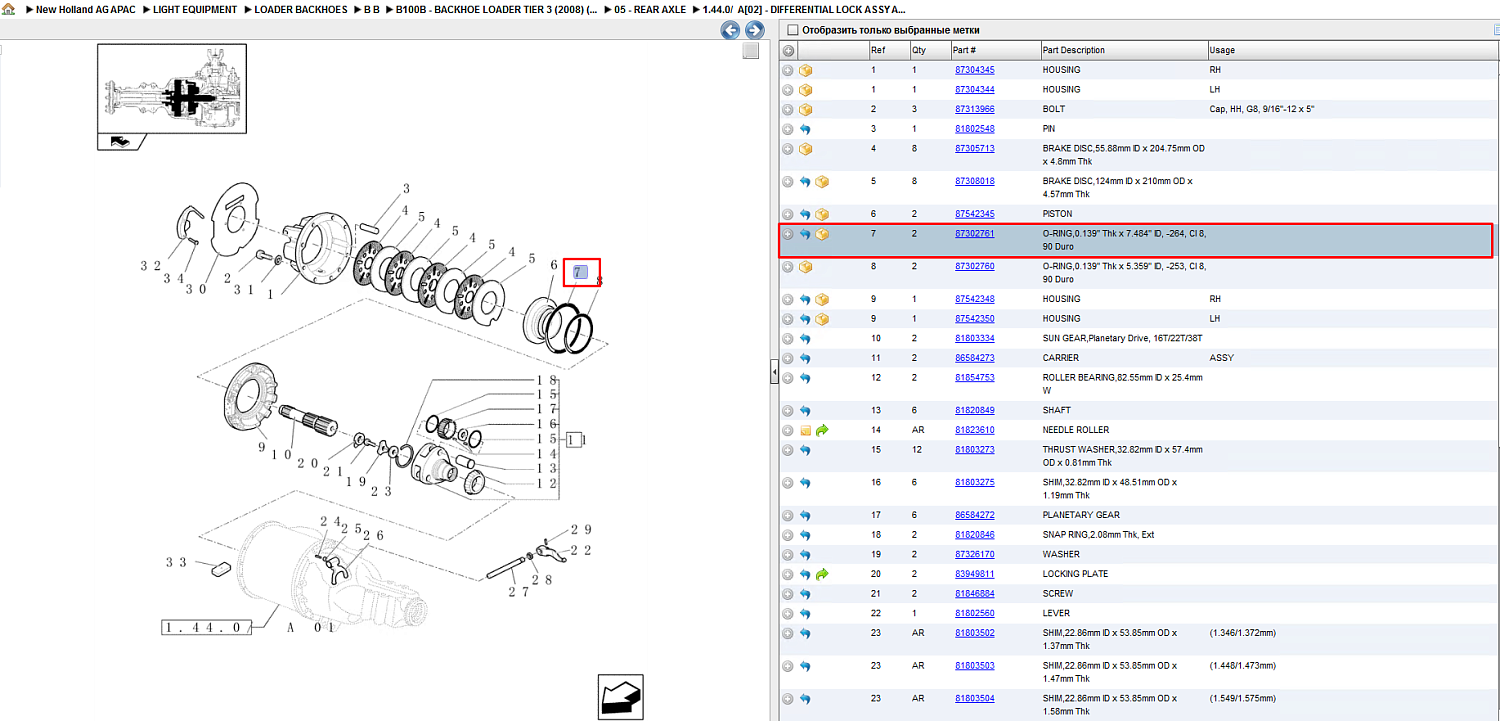This screenshot has width=1500, height=721.
Task: Click the blue arrow icon in the PISTON row
Action: [806, 214]
